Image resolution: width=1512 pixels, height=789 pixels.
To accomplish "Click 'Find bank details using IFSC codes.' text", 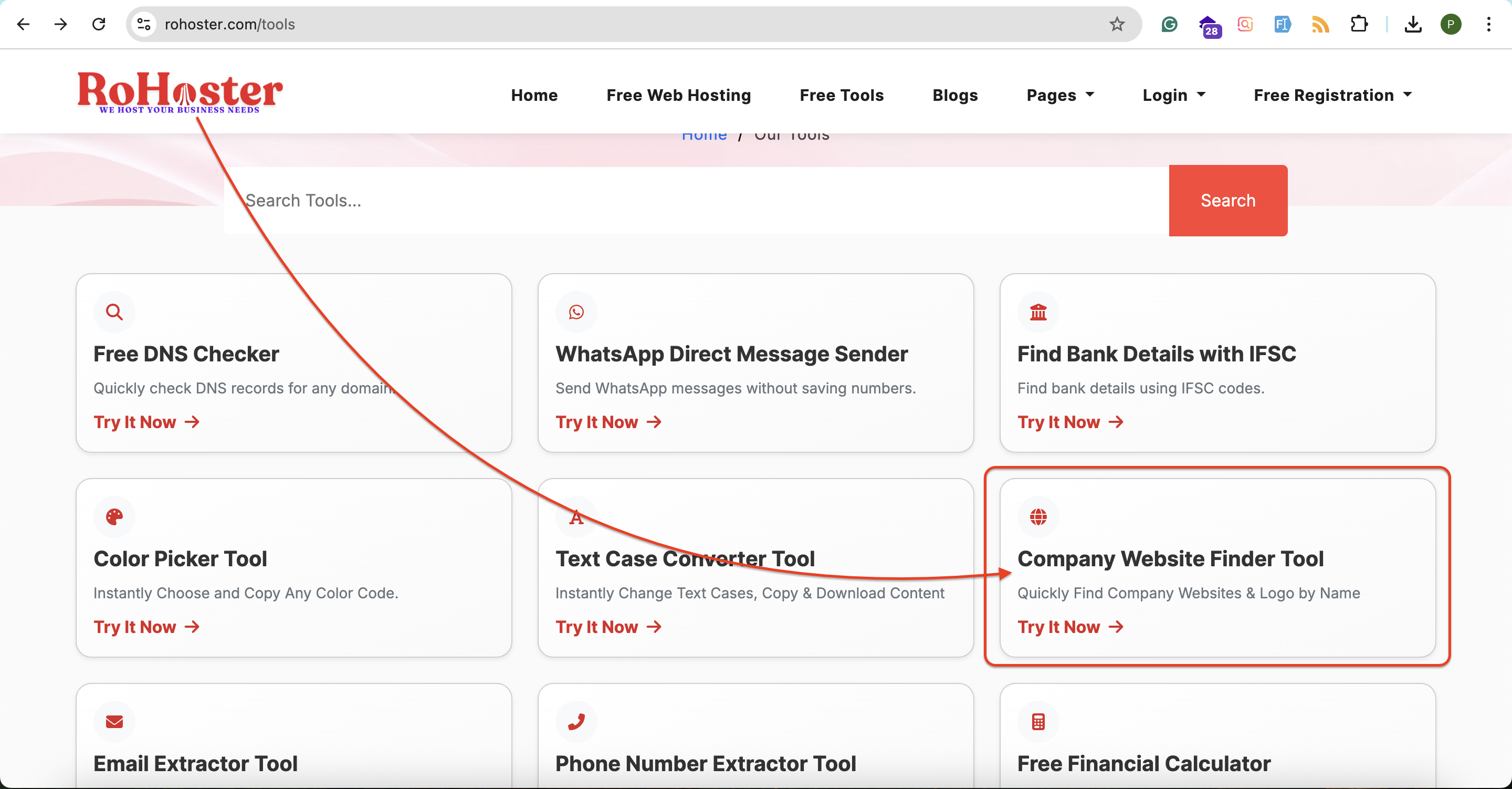I will click(x=1140, y=388).
